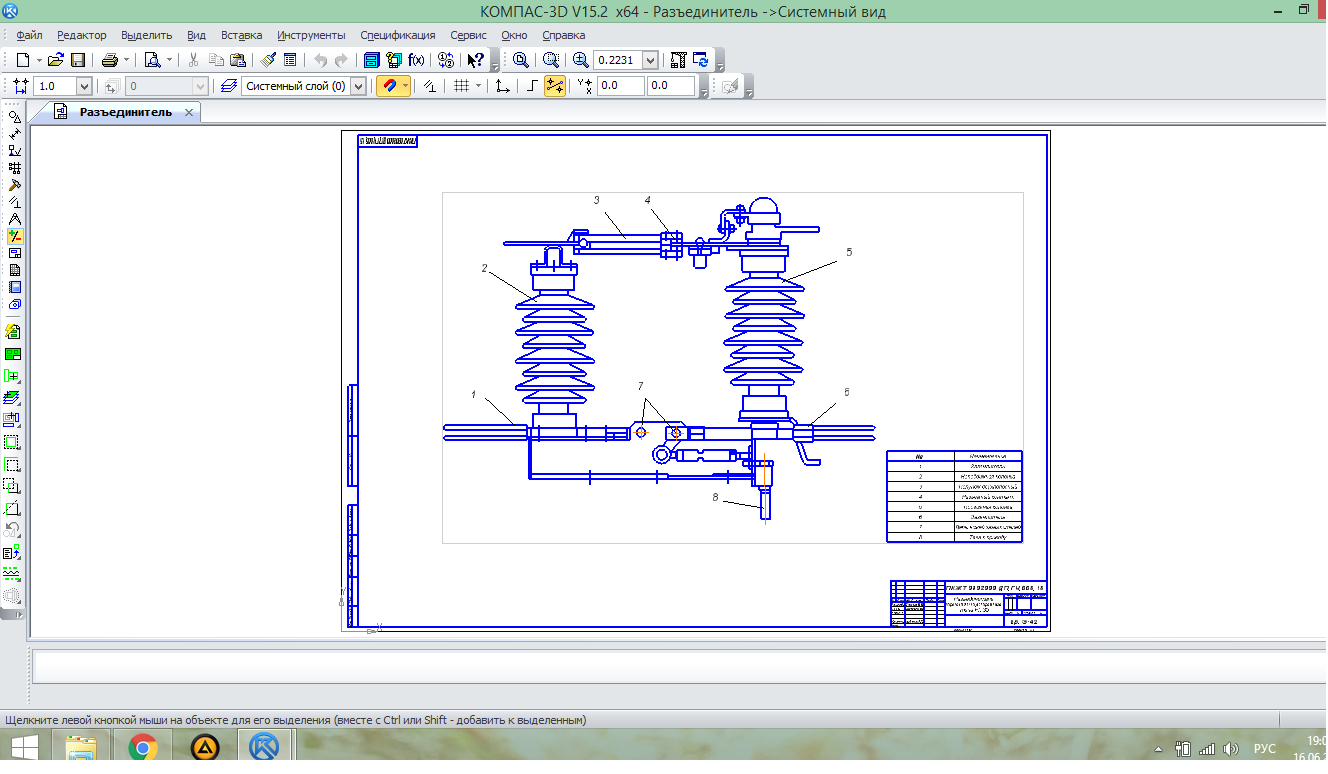The width and height of the screenshot is (1328, 774).
Task: Select the dimensions tool in left sidebar
Action: 14,134
